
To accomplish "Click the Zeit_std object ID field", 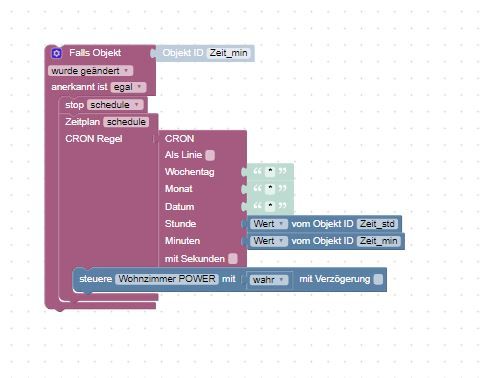I will point(377,224).
